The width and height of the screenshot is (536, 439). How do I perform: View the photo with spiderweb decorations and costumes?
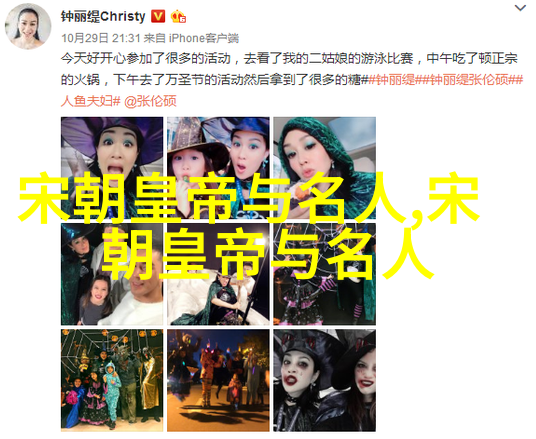[x=324, y=274]
